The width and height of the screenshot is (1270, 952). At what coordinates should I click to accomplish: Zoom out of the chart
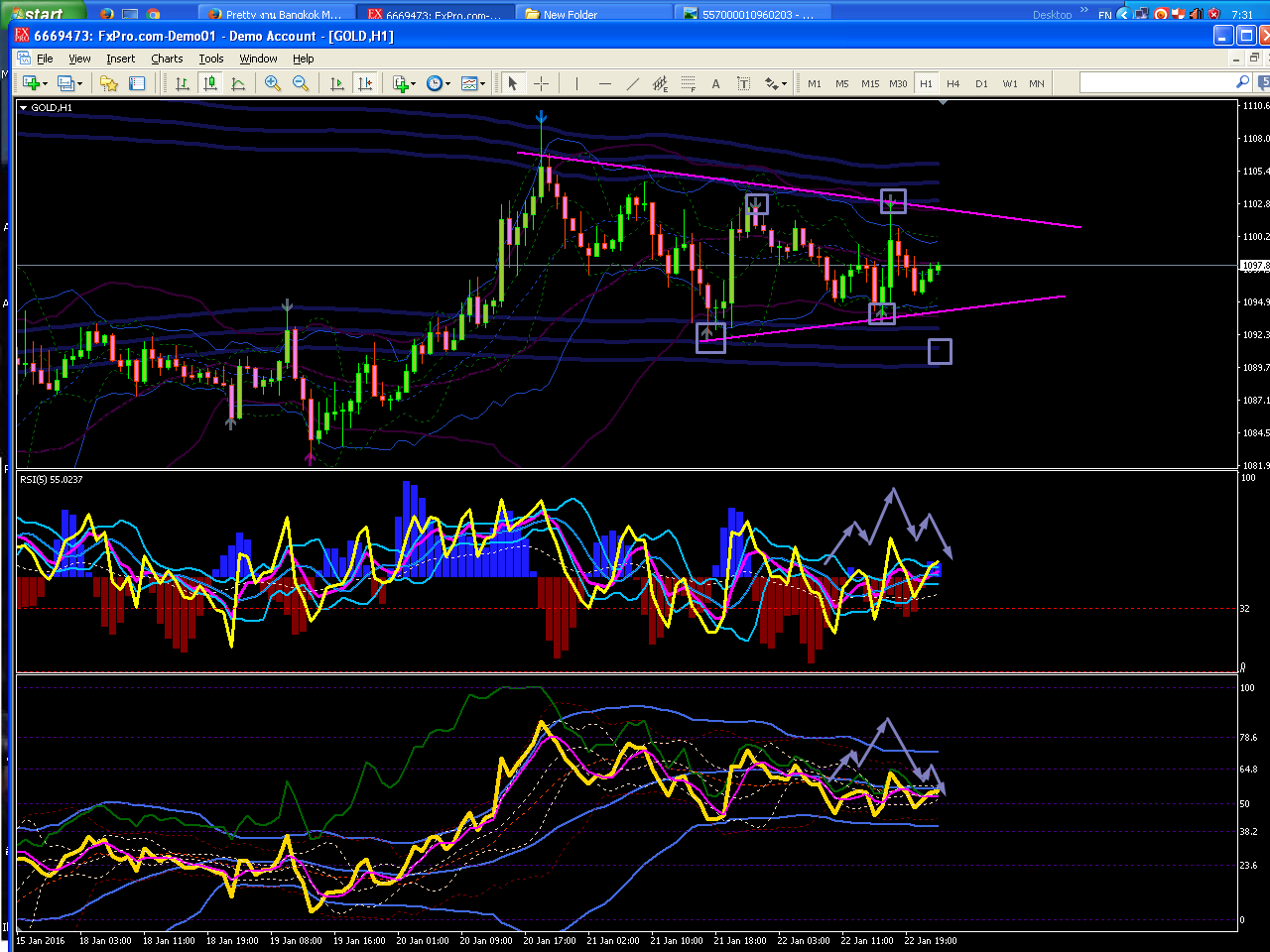301,83
